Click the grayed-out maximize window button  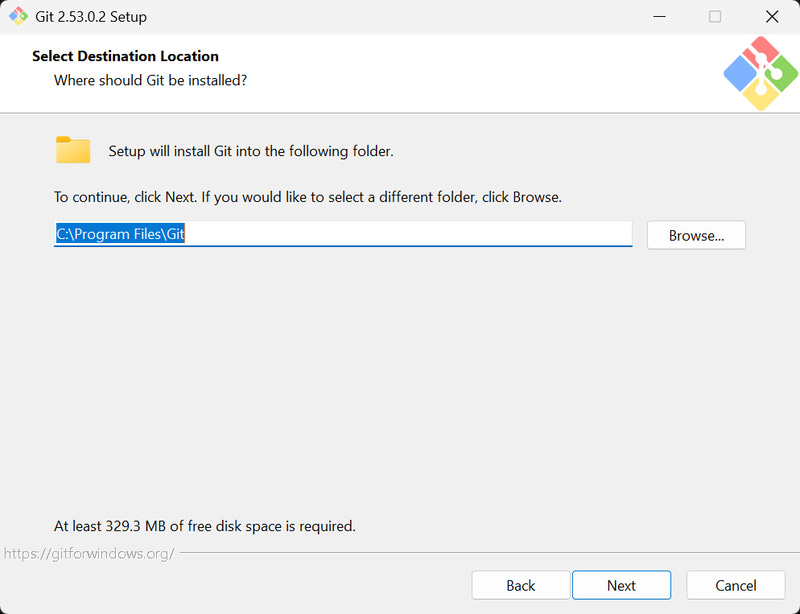pos(715,17)
